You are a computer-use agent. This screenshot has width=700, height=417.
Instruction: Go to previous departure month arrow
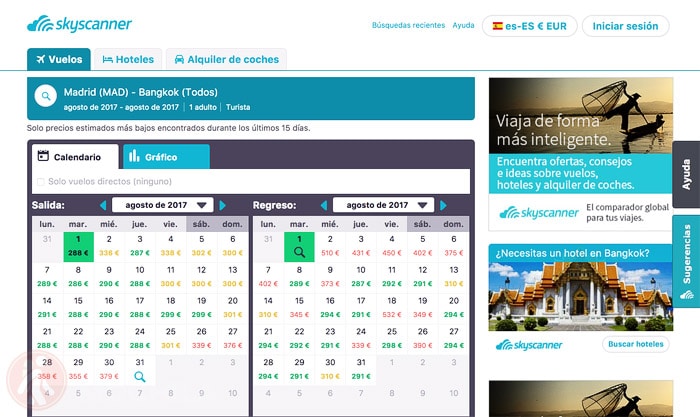point(103,205)
